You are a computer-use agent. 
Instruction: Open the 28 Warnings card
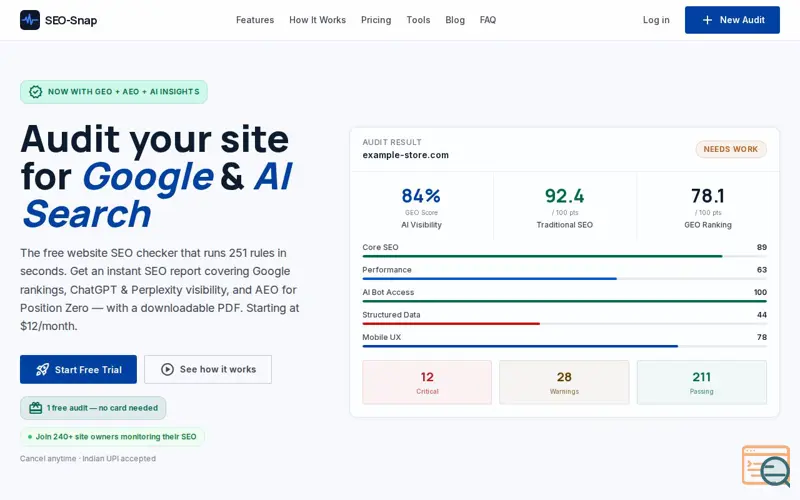coord(564,383)
